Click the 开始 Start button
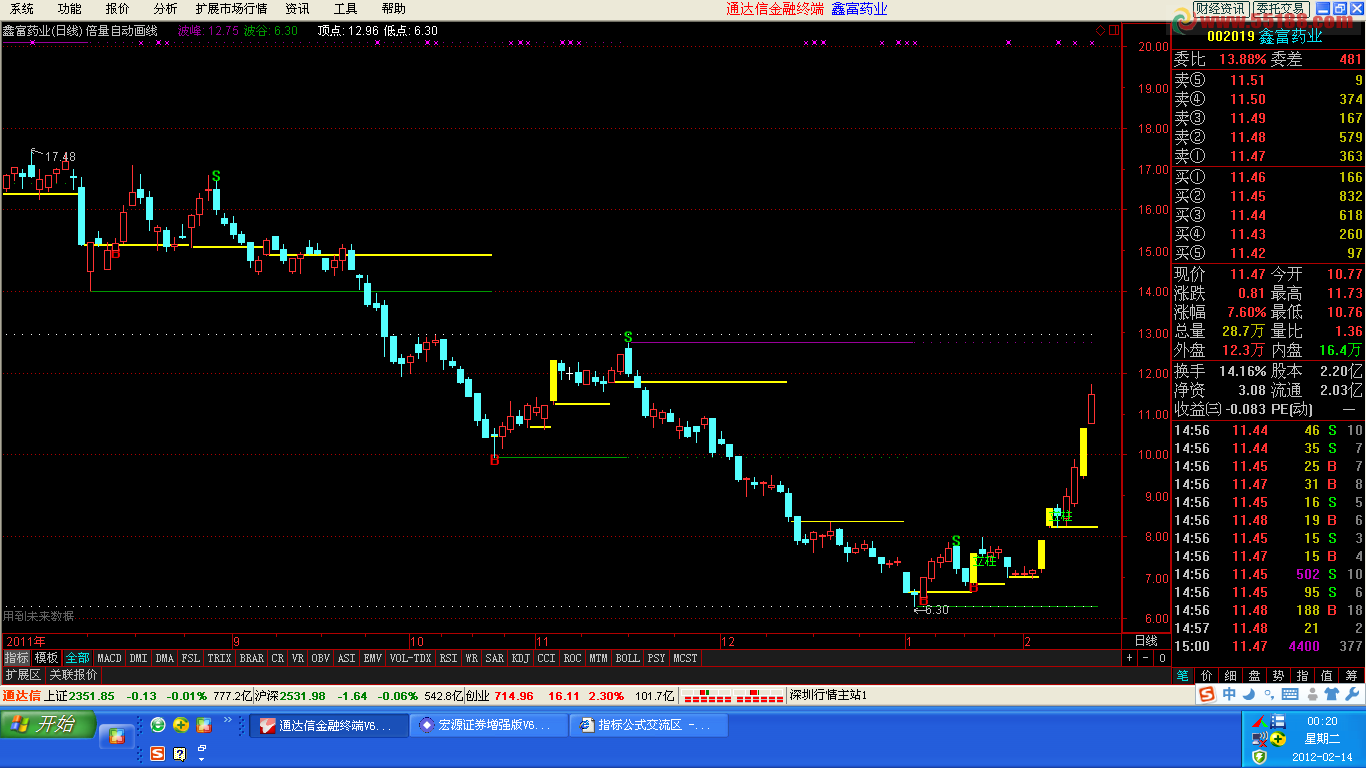 [x=48, y=724]
